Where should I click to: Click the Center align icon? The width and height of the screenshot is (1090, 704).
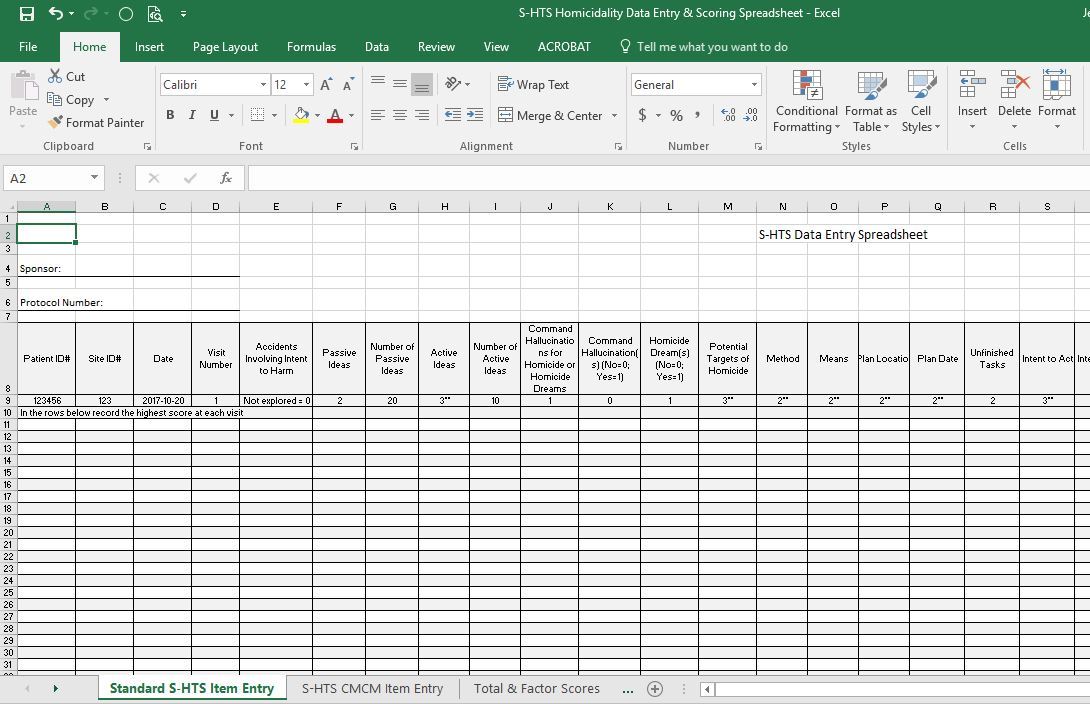click(x=399, y=116)
